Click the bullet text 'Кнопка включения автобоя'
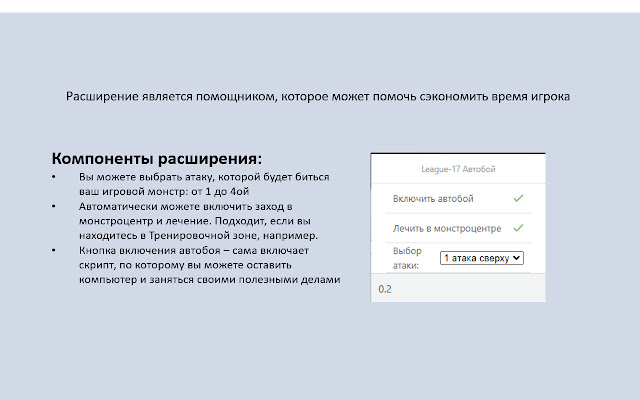Image resolution: width=640 pixels, height=400 pixels. point(209,265)
